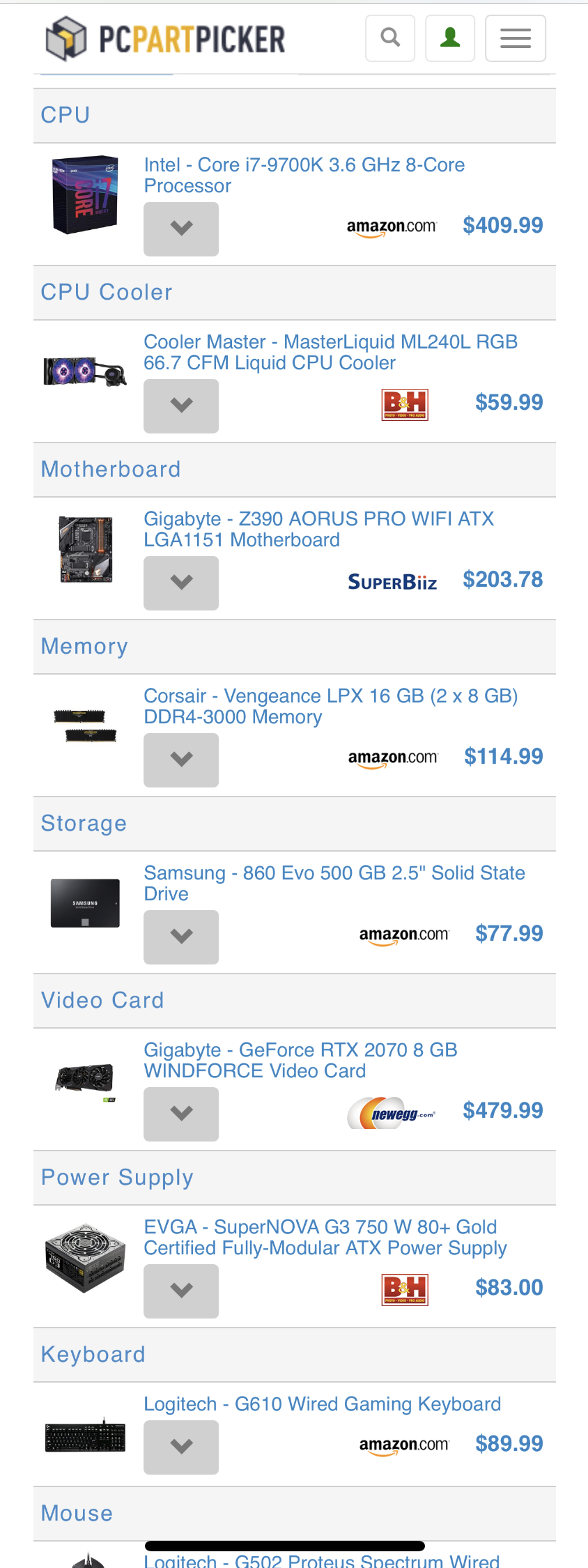This screenshot has height=1568, width=588.
Task: Click the user account icon
Action: pos(450,38)
